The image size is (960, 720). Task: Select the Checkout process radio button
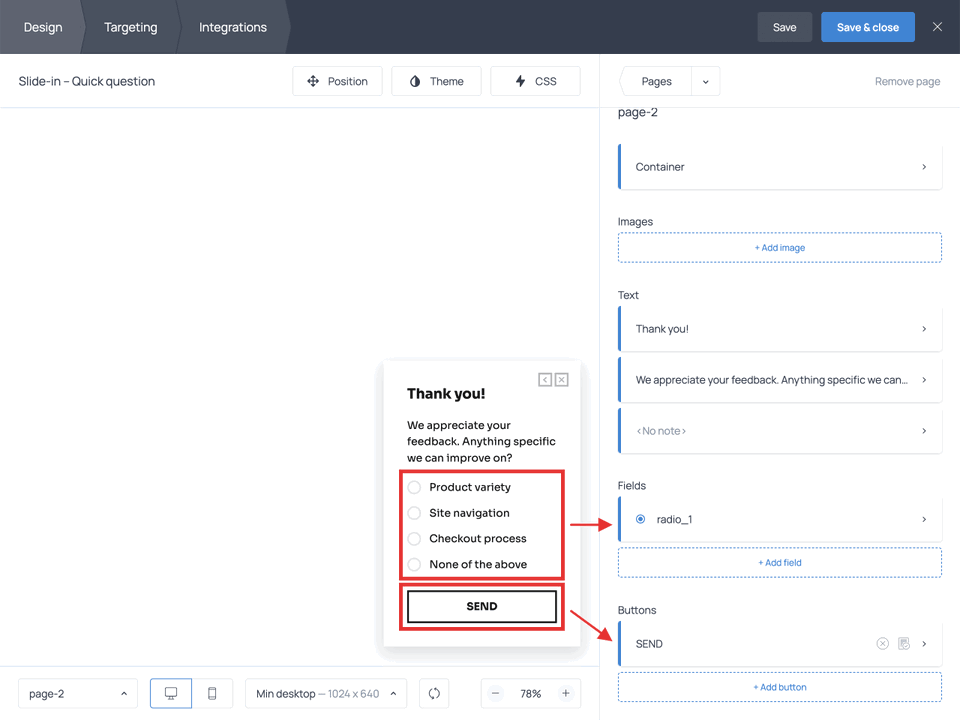(x=413, y=538)
